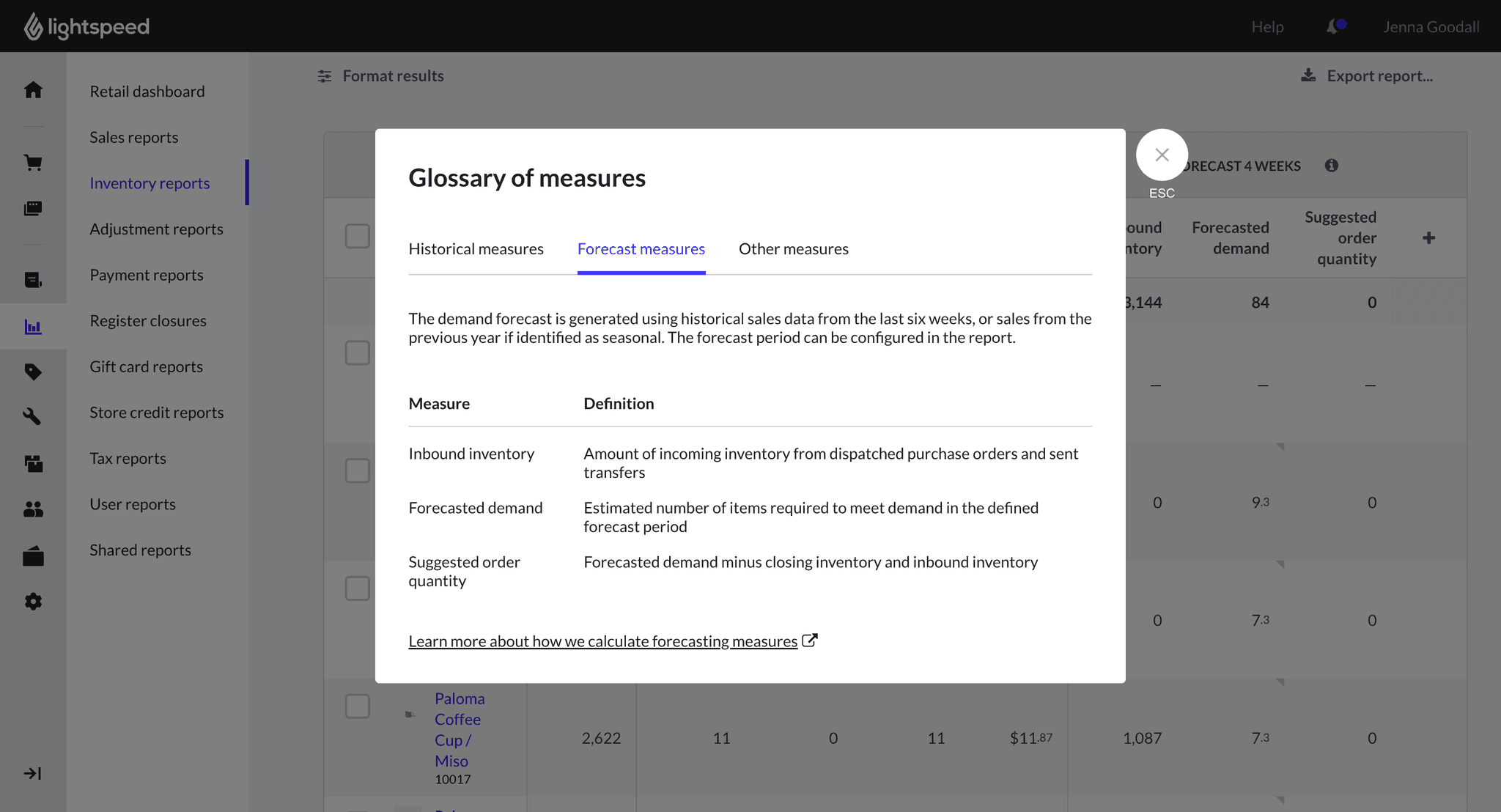Screen dimensions: 1501x812
Task: Check the Paloma Coffee Cup row checkbox
Action: click(358, 706)
